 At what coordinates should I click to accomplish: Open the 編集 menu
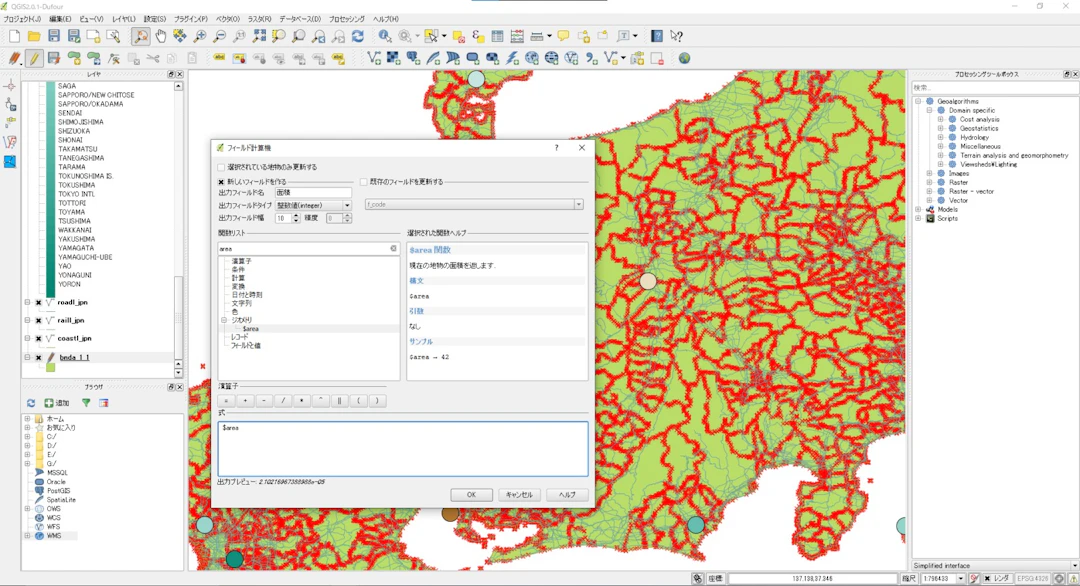(x=60, y=19)
